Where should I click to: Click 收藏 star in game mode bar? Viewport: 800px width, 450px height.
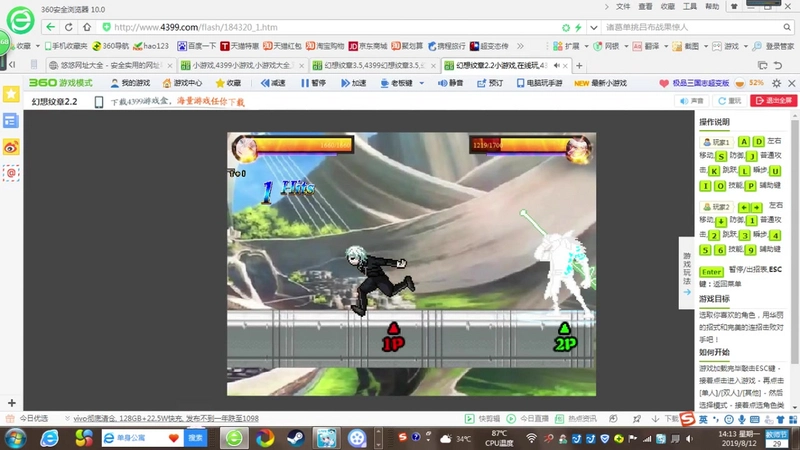(x=228, y=83)
